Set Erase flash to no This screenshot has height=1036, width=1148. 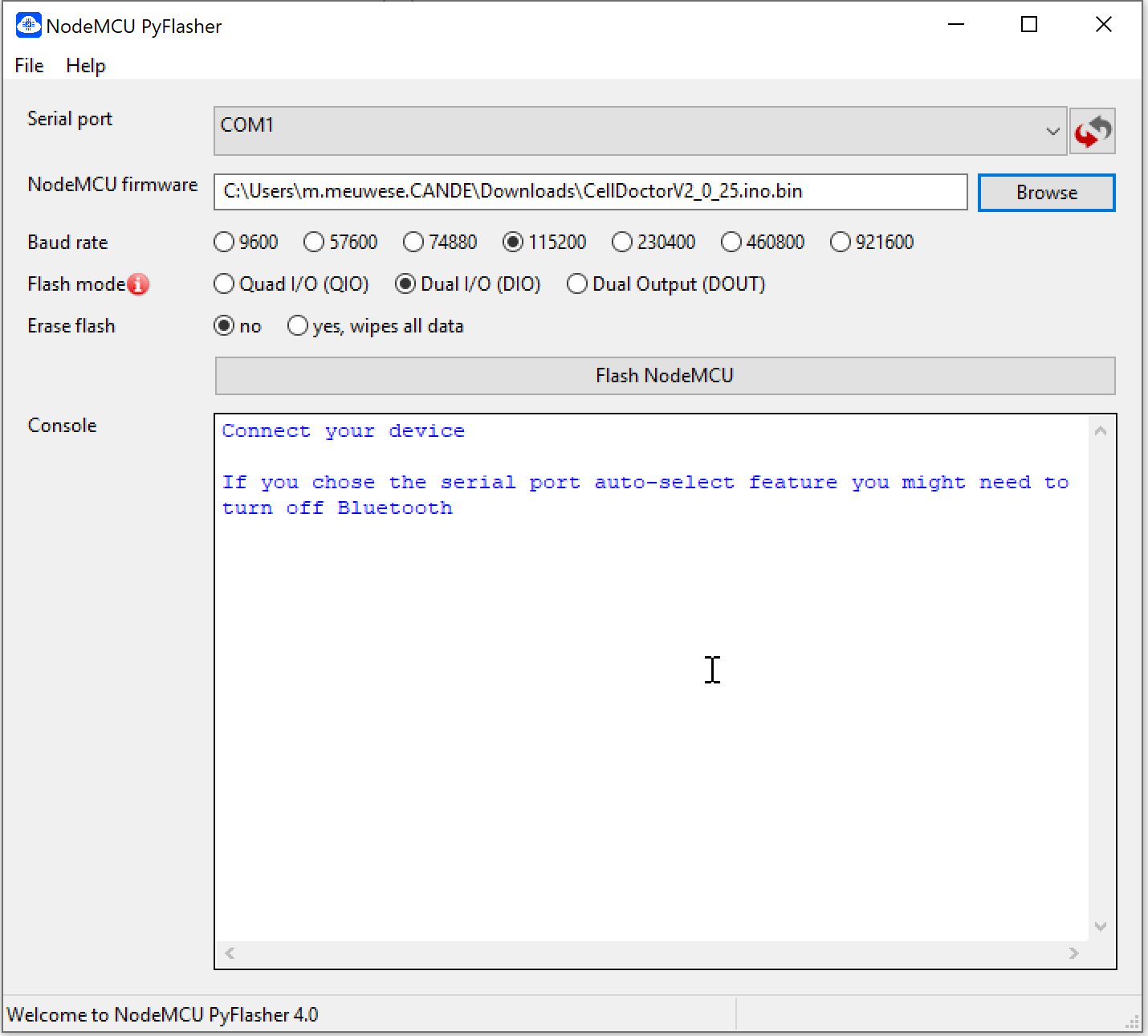pyautogui.click(x=238, y=325)
